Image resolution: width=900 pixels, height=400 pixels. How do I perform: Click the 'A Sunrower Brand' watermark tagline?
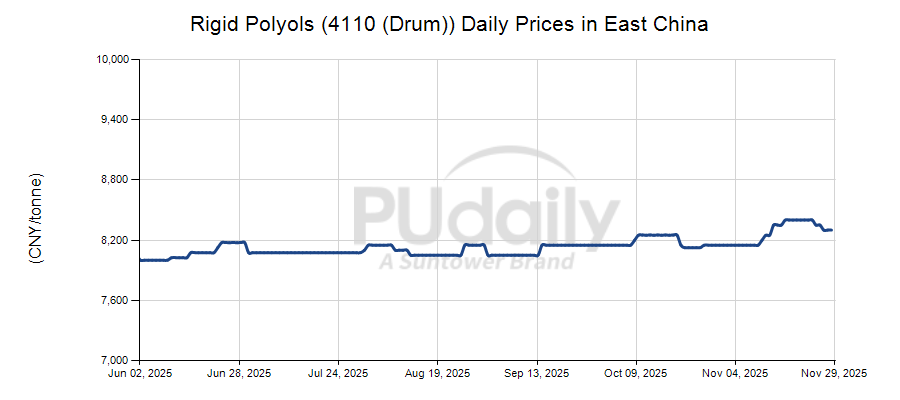(476, 262)
